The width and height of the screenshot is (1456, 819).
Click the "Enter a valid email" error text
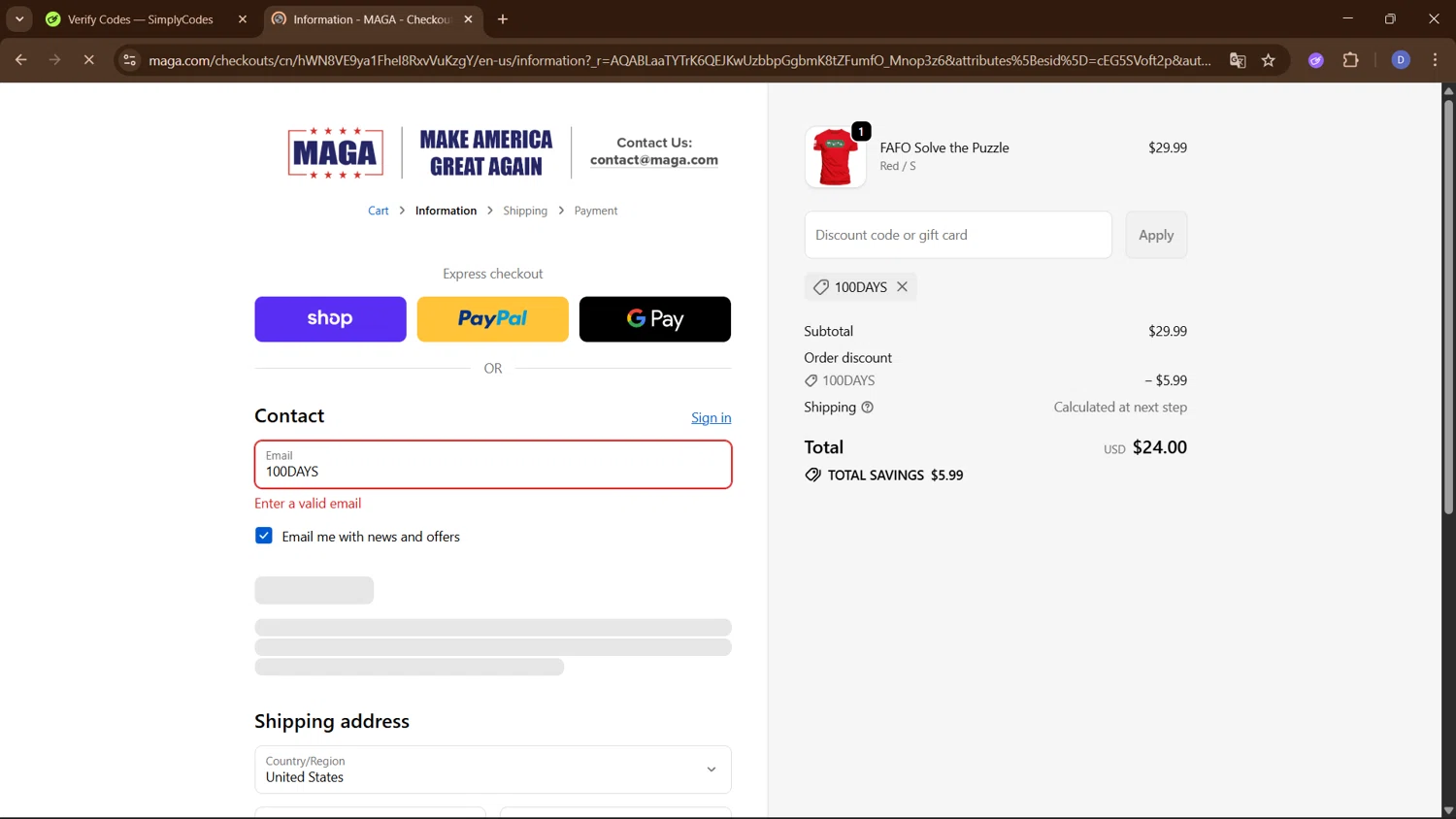tap(308, 504)
